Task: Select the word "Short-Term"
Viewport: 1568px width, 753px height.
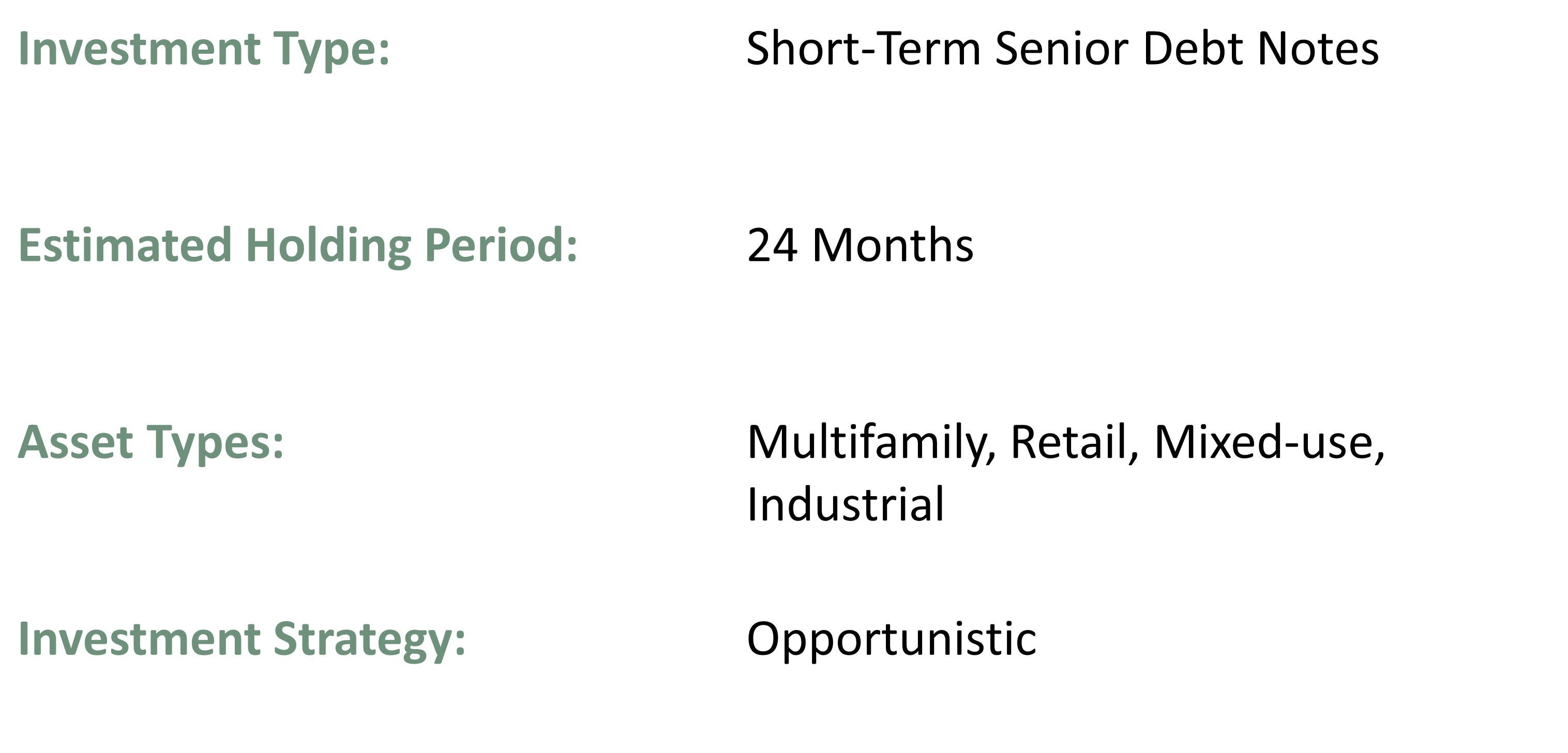Action: pos(863,49)
